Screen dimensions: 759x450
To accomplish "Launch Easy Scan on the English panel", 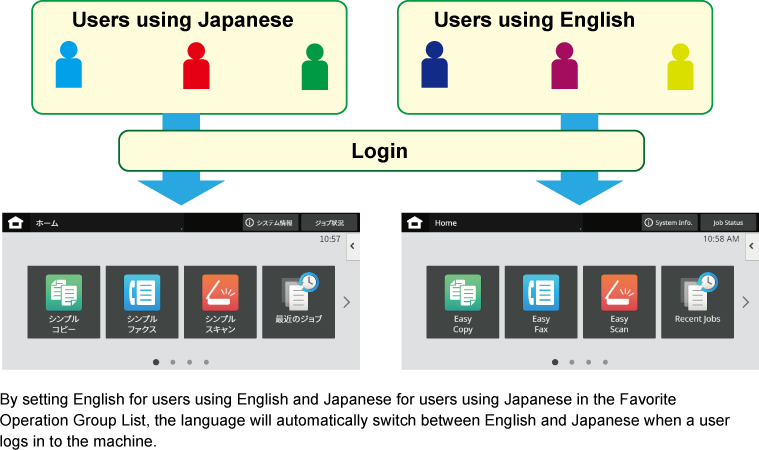I will tap(619, 301).
